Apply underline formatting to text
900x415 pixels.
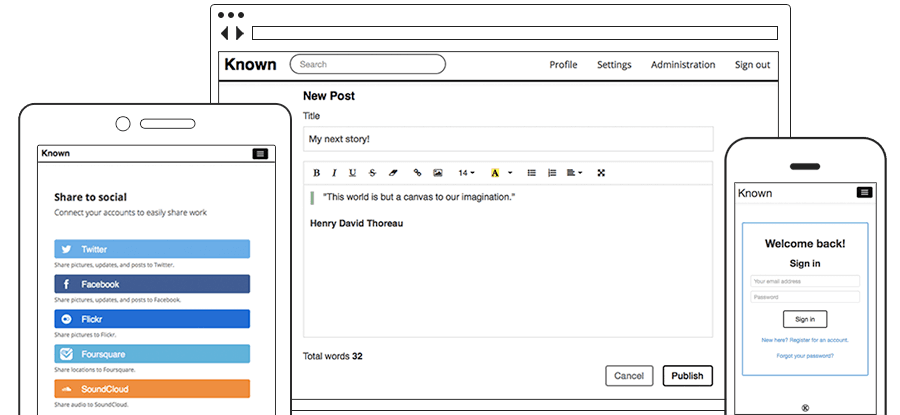coord(351,173)
